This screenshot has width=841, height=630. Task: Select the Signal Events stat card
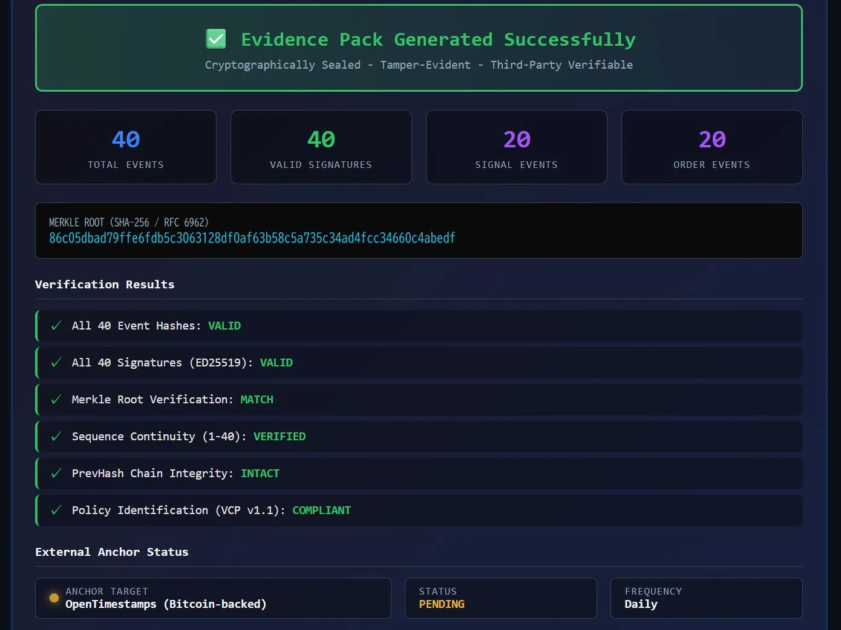click(x=516, y=147)
